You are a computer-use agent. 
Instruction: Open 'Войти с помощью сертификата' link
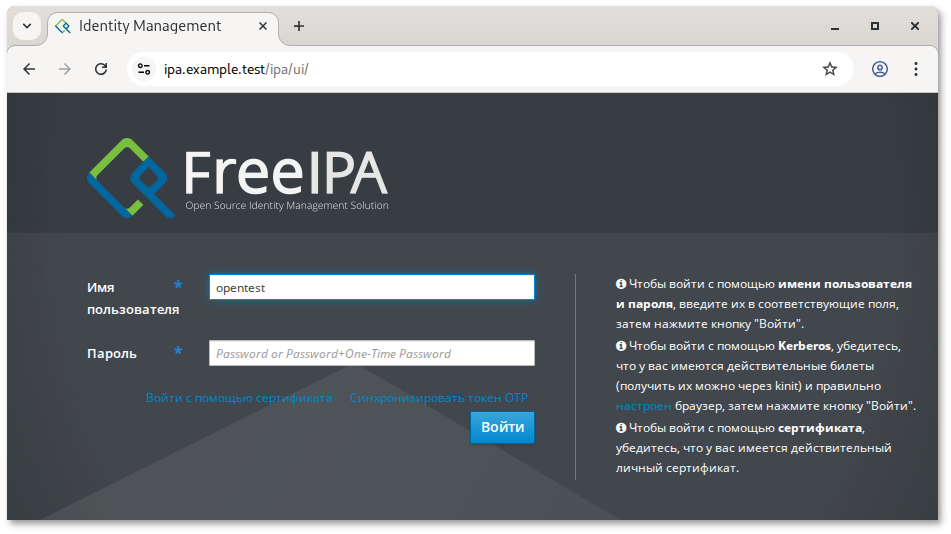point(239,398)
